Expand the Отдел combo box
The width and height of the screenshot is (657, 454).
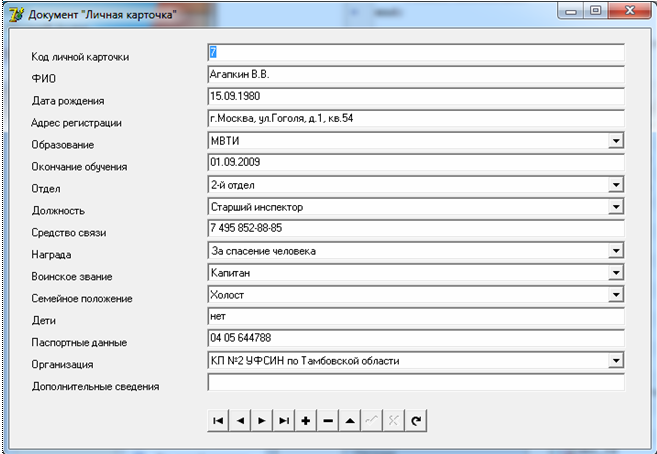point(616,186)
